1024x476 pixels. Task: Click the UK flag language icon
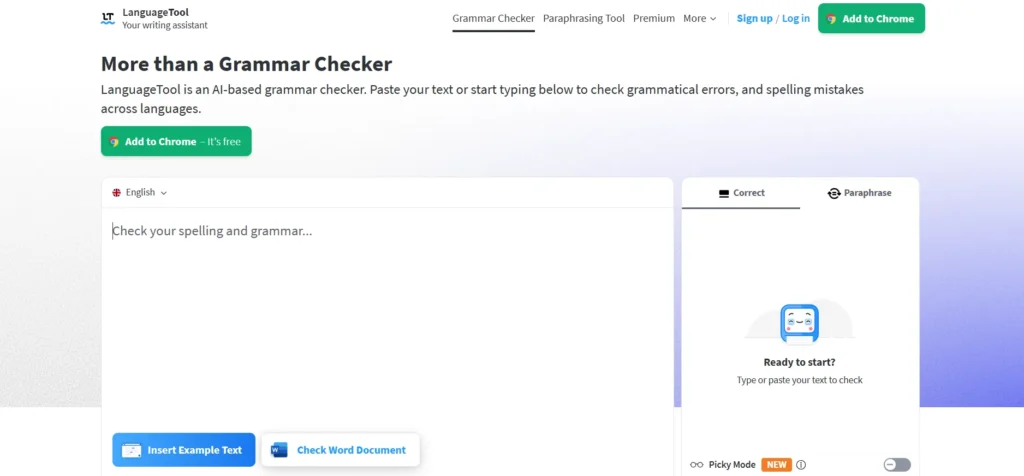coord(117,192)
